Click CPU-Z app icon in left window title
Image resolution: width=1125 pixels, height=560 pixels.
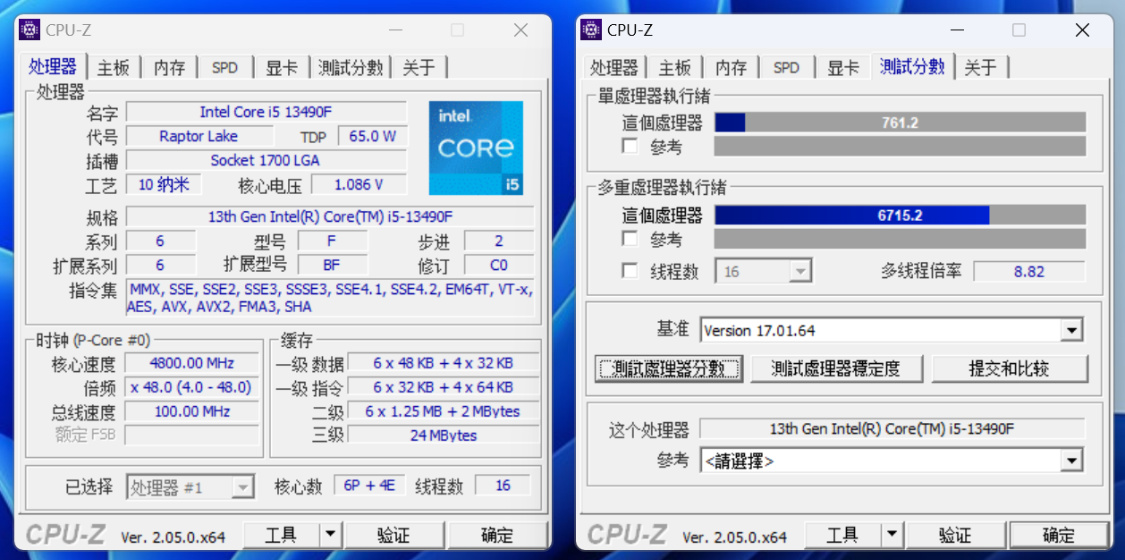29,30
